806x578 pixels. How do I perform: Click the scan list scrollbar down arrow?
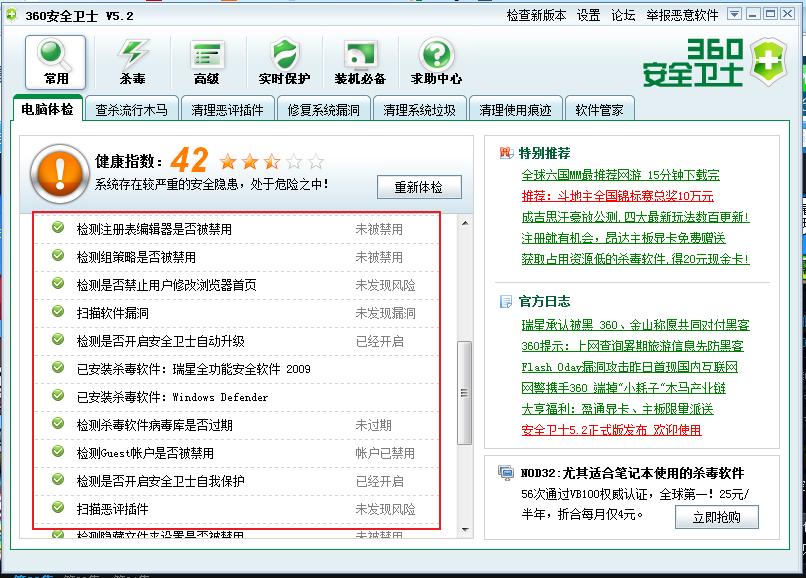pos(465,529)
